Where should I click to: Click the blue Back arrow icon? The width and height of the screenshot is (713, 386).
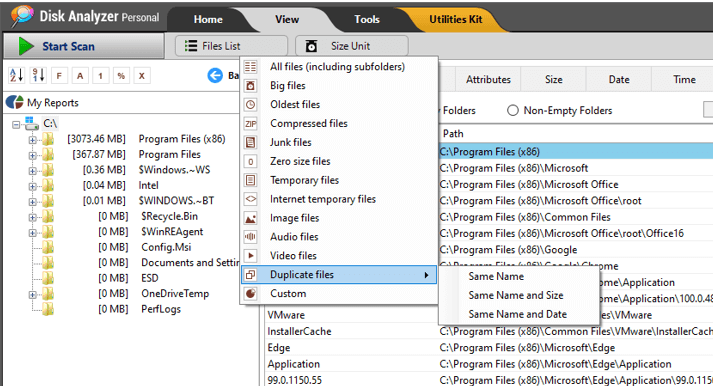[x=215, y=75]
